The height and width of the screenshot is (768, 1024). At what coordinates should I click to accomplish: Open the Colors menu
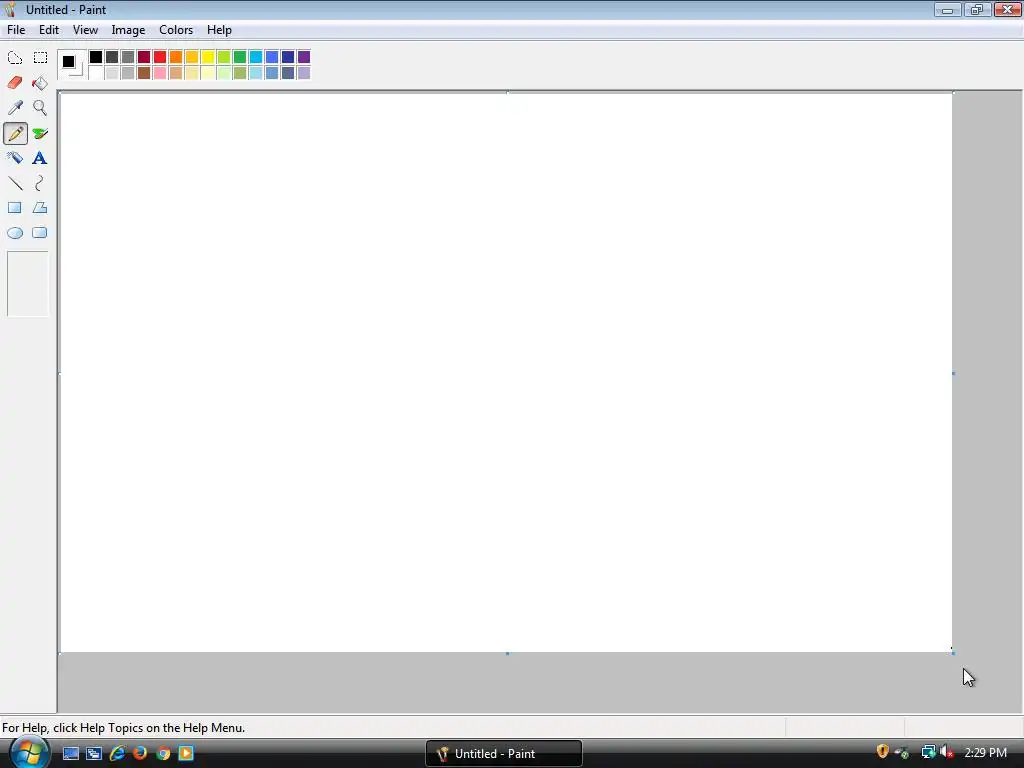(176, 30)
